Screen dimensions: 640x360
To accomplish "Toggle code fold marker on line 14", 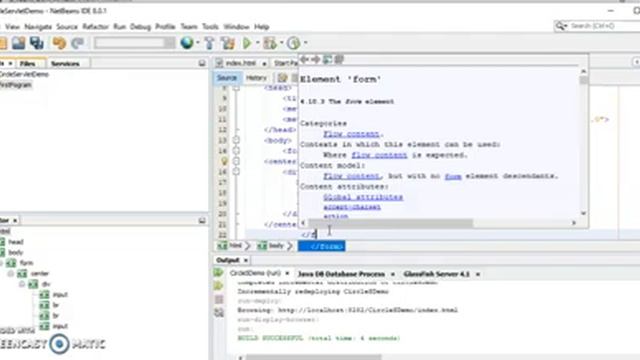I will pos(236,151).
